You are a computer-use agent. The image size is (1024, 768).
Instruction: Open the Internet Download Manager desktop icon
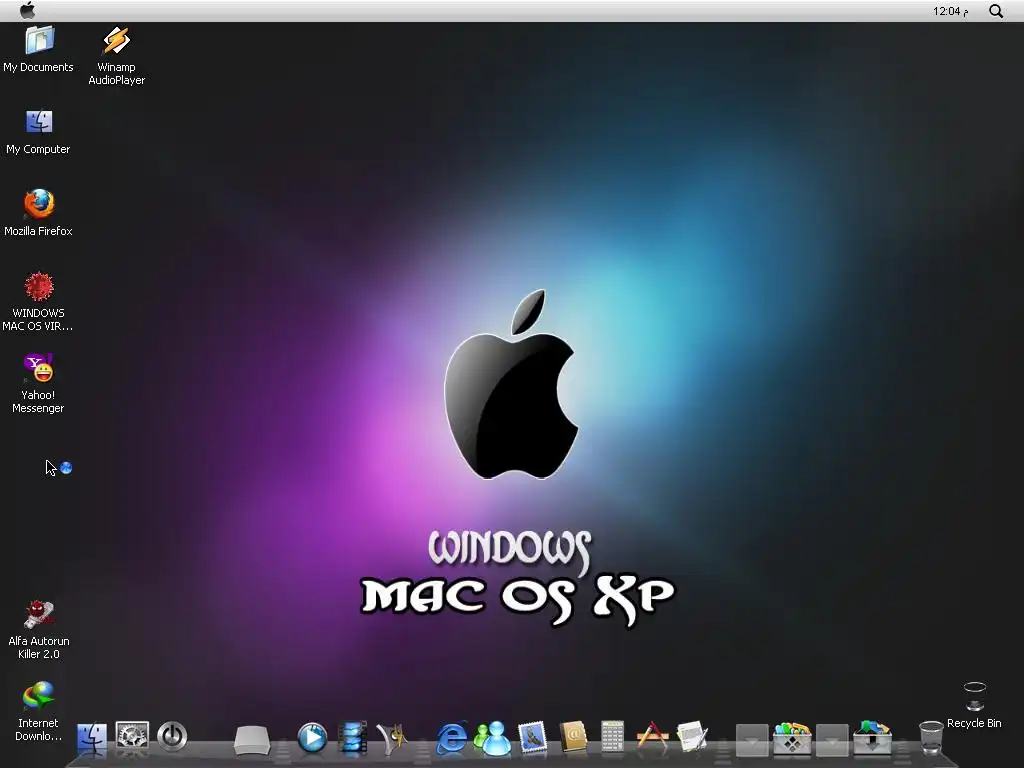coord(39,712)
